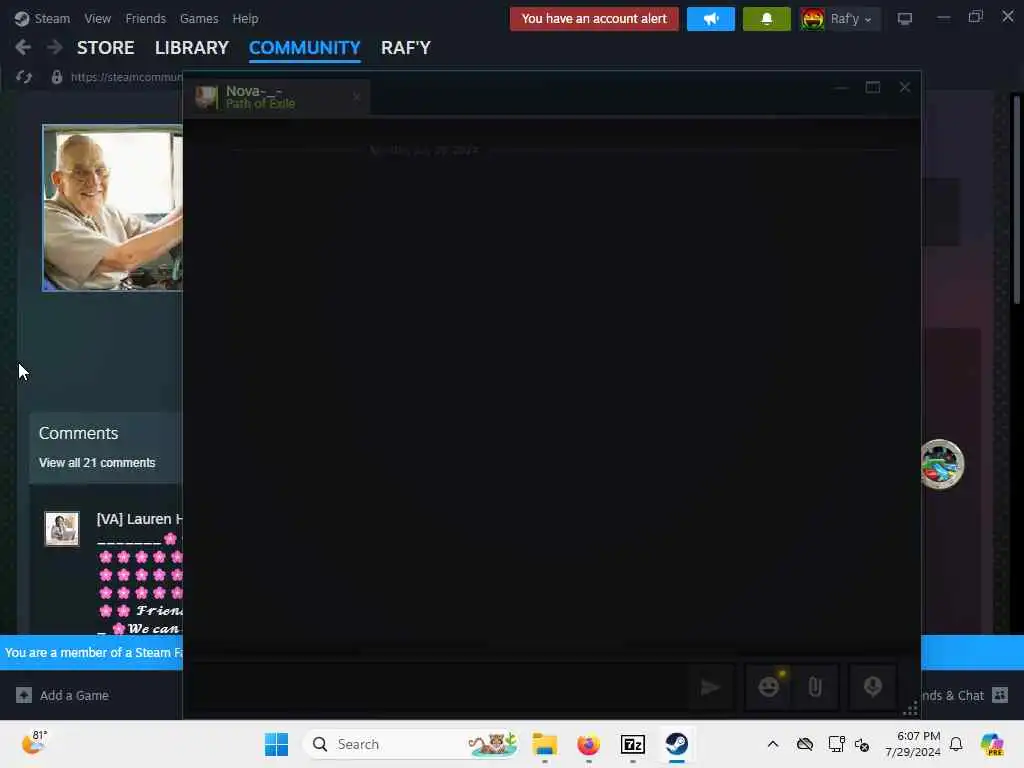Click the OneDrive cloud tray icon
The height and width of the screenshot is (768, 1024).
[x=805, y=744]
